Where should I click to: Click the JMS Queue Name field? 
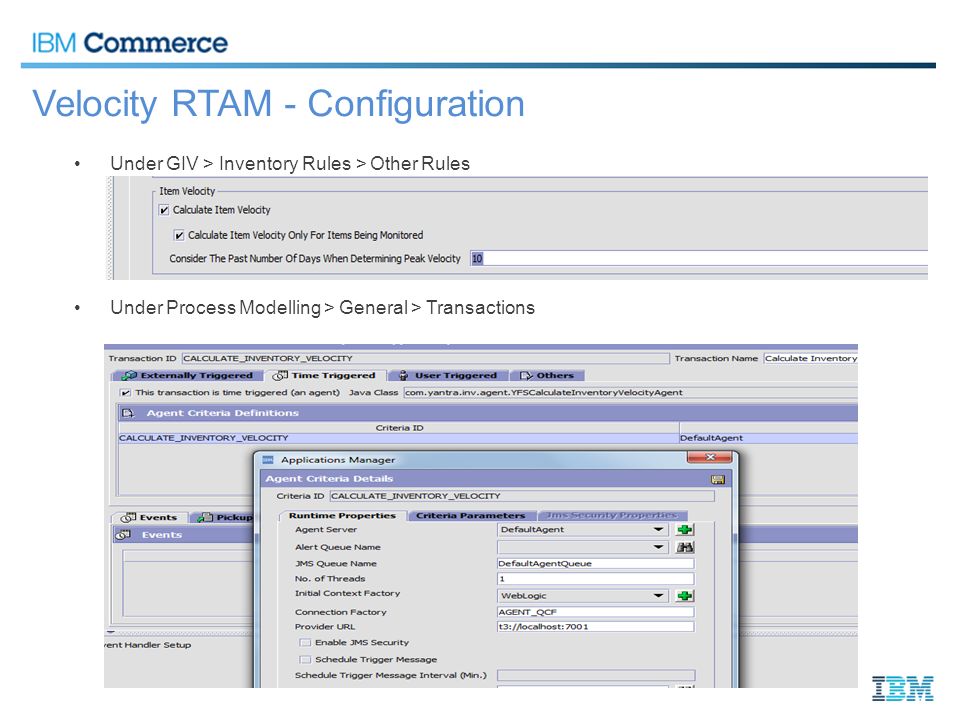coord(595,563)
